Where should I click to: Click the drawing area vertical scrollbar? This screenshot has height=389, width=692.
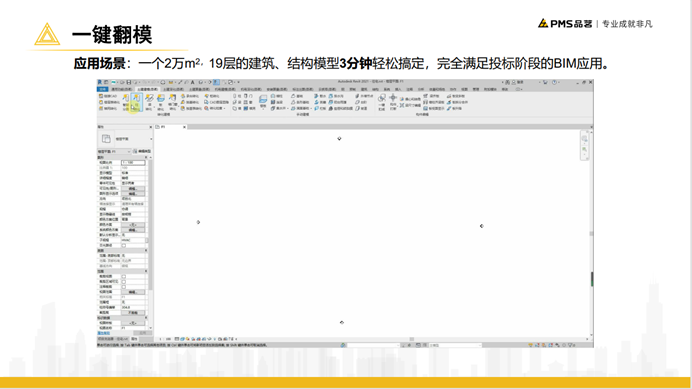(x=591, y=233)
